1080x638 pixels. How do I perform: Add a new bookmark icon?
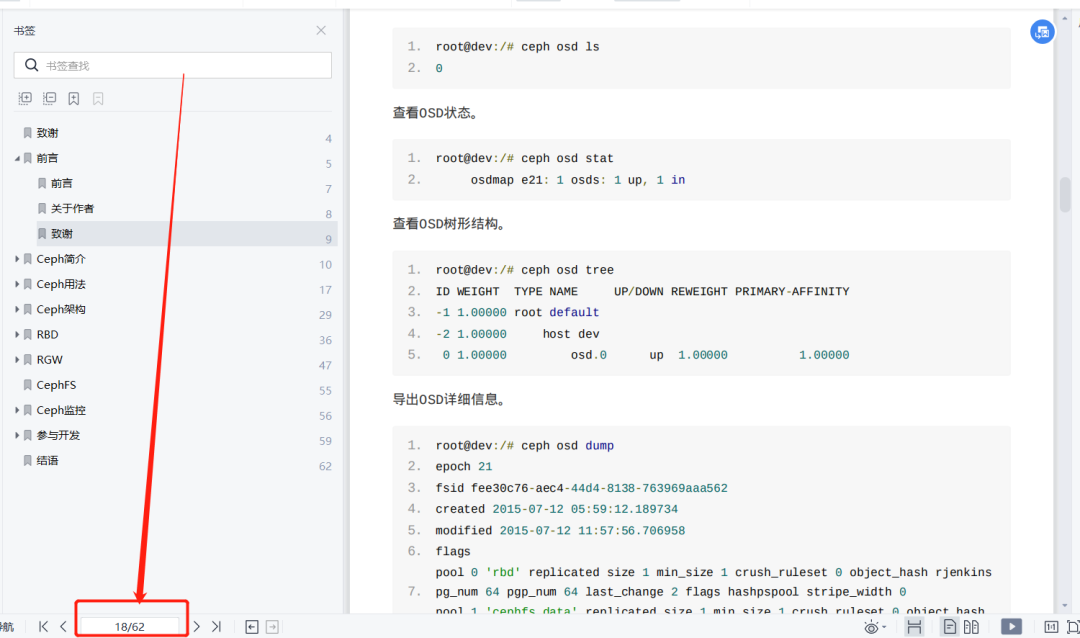(74, 99)
